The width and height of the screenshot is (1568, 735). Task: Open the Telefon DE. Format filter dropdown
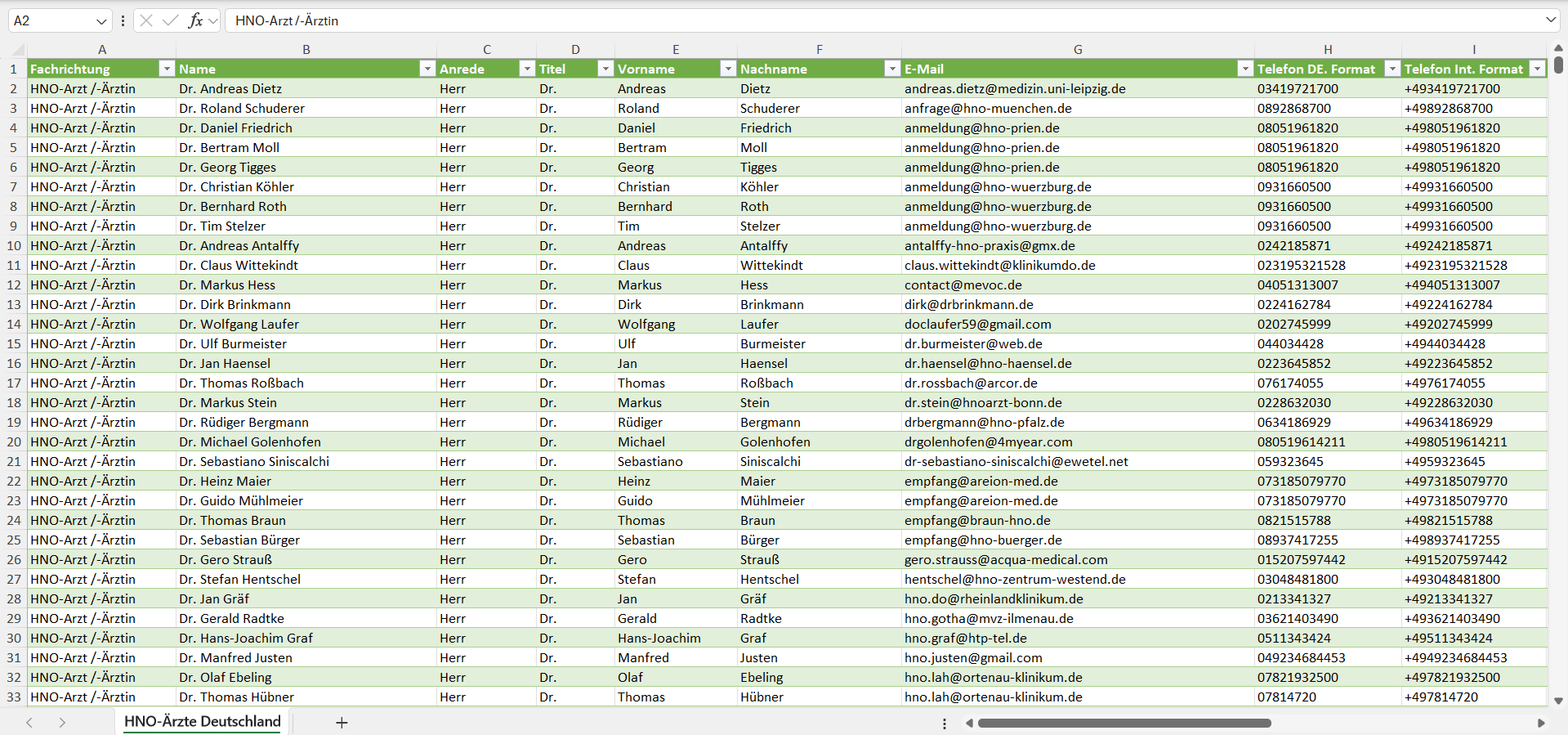(1392, 69)
